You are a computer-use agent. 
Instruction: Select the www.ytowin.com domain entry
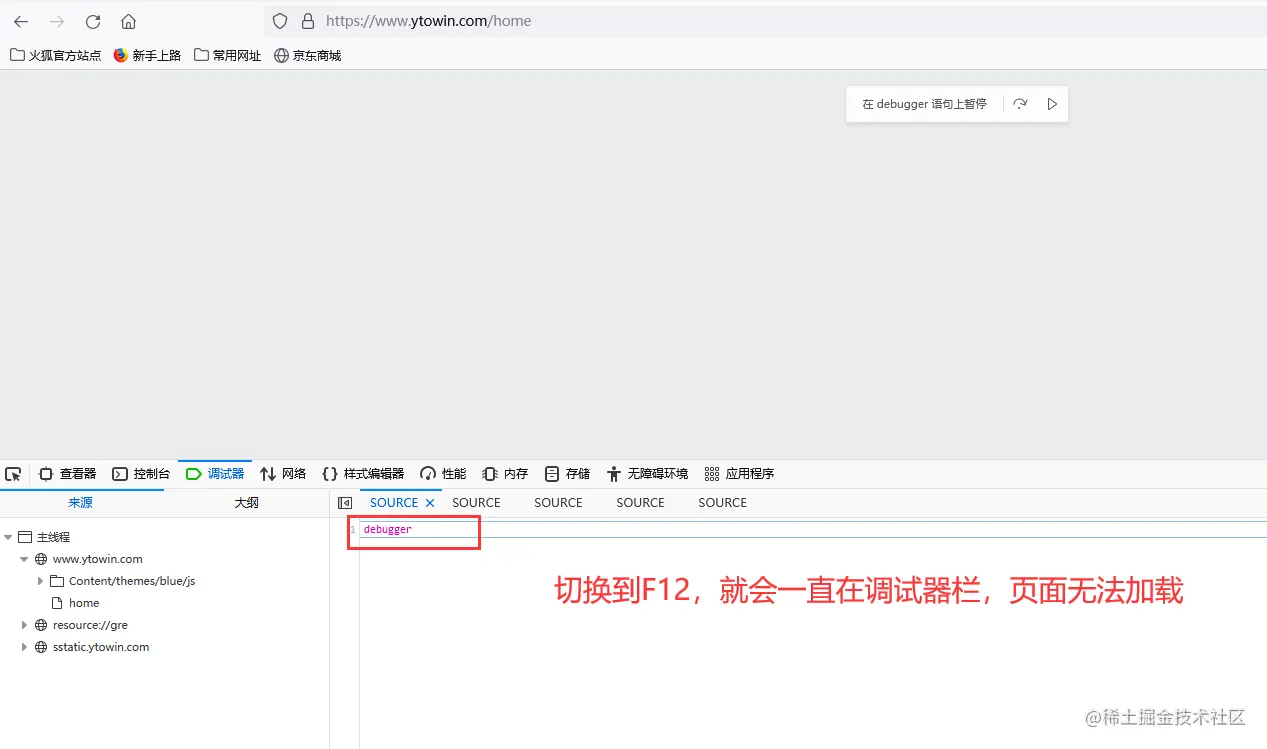coord(98,559)
